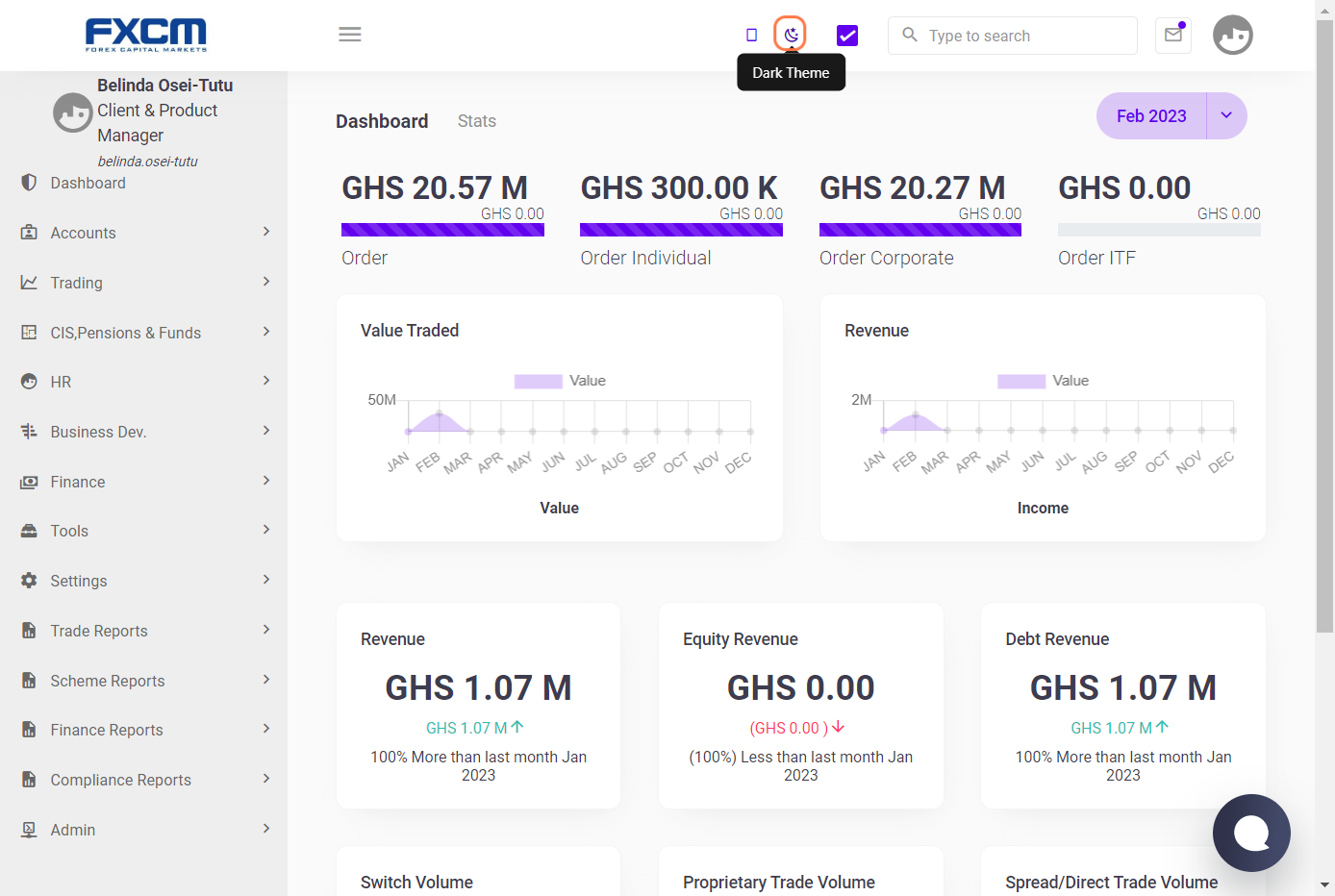Click the Trade Reports document icon
1335x896 pixels.
pyautogui.click(x=29, y=631)
